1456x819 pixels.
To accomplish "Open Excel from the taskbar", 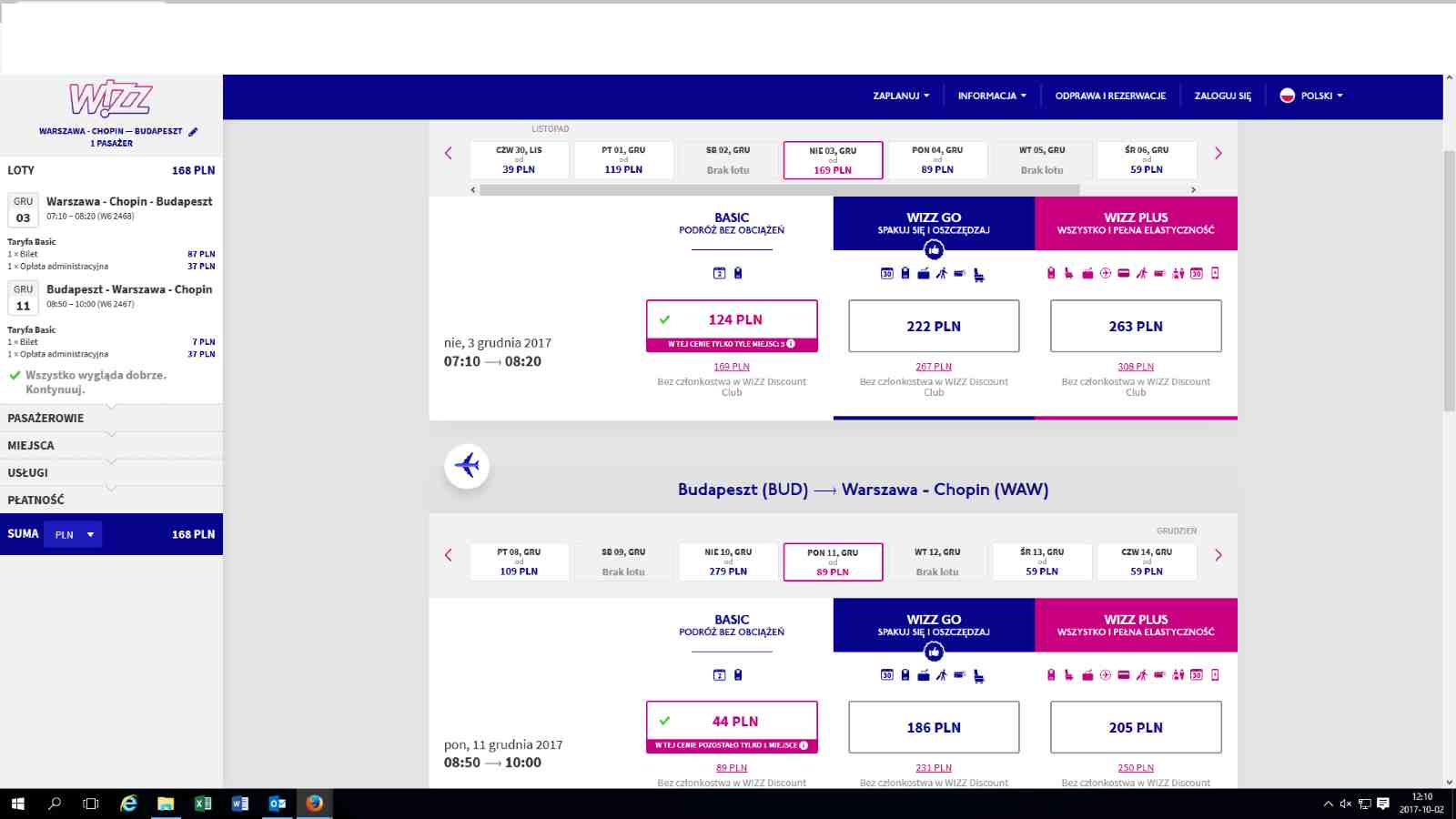I will (x=203, y=804).
